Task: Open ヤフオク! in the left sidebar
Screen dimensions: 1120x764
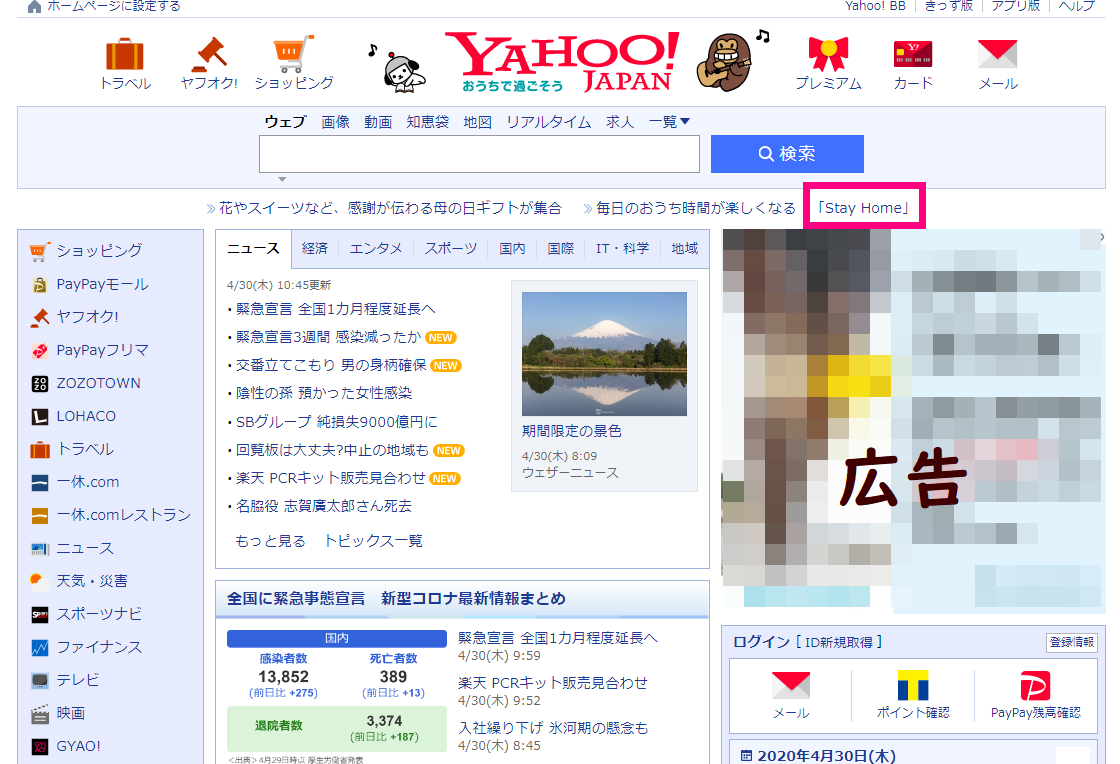Action: [87, 316]
